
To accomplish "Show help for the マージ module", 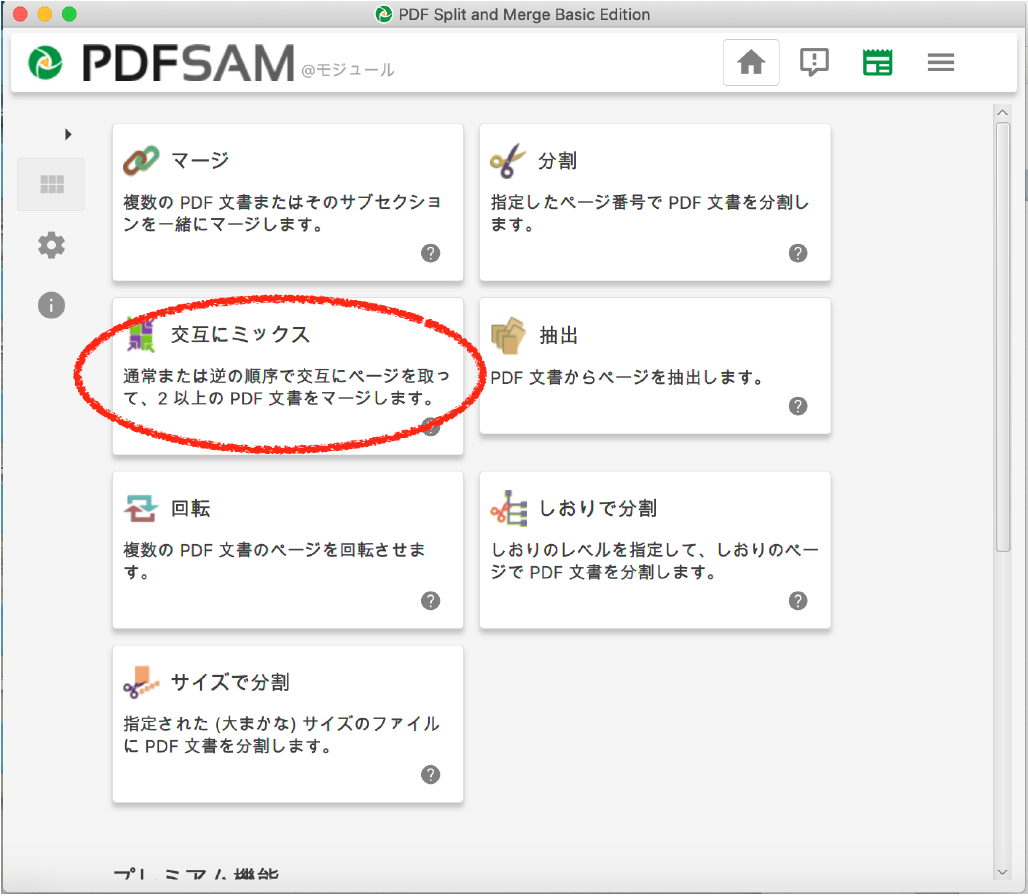I will [x=431, y=253].
